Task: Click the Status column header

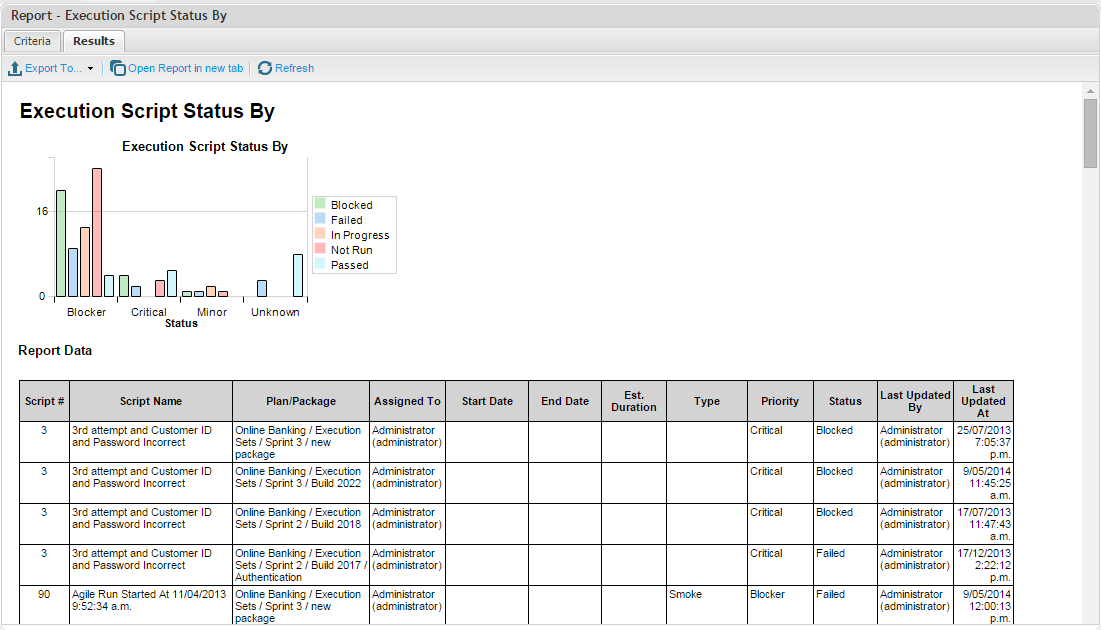Action: click(x=845, y=401)
